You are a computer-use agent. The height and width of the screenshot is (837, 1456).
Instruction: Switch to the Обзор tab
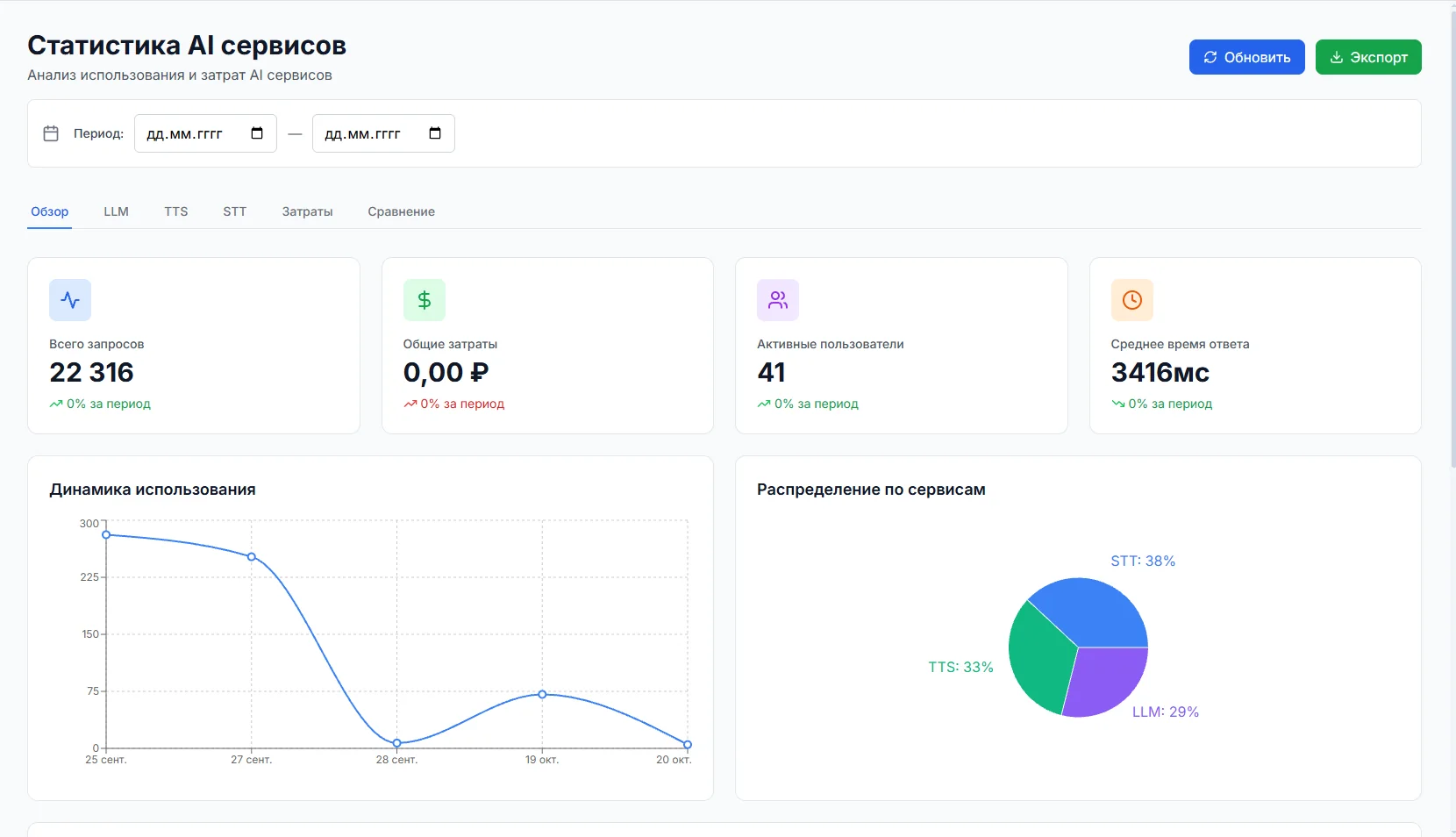click(x=50, y=211)
